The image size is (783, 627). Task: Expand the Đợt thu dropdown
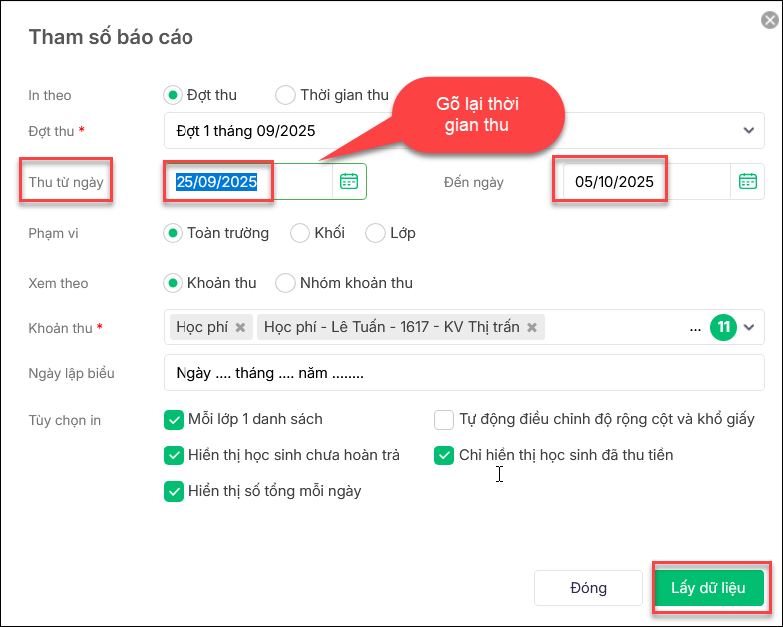[x=748, y=130]
